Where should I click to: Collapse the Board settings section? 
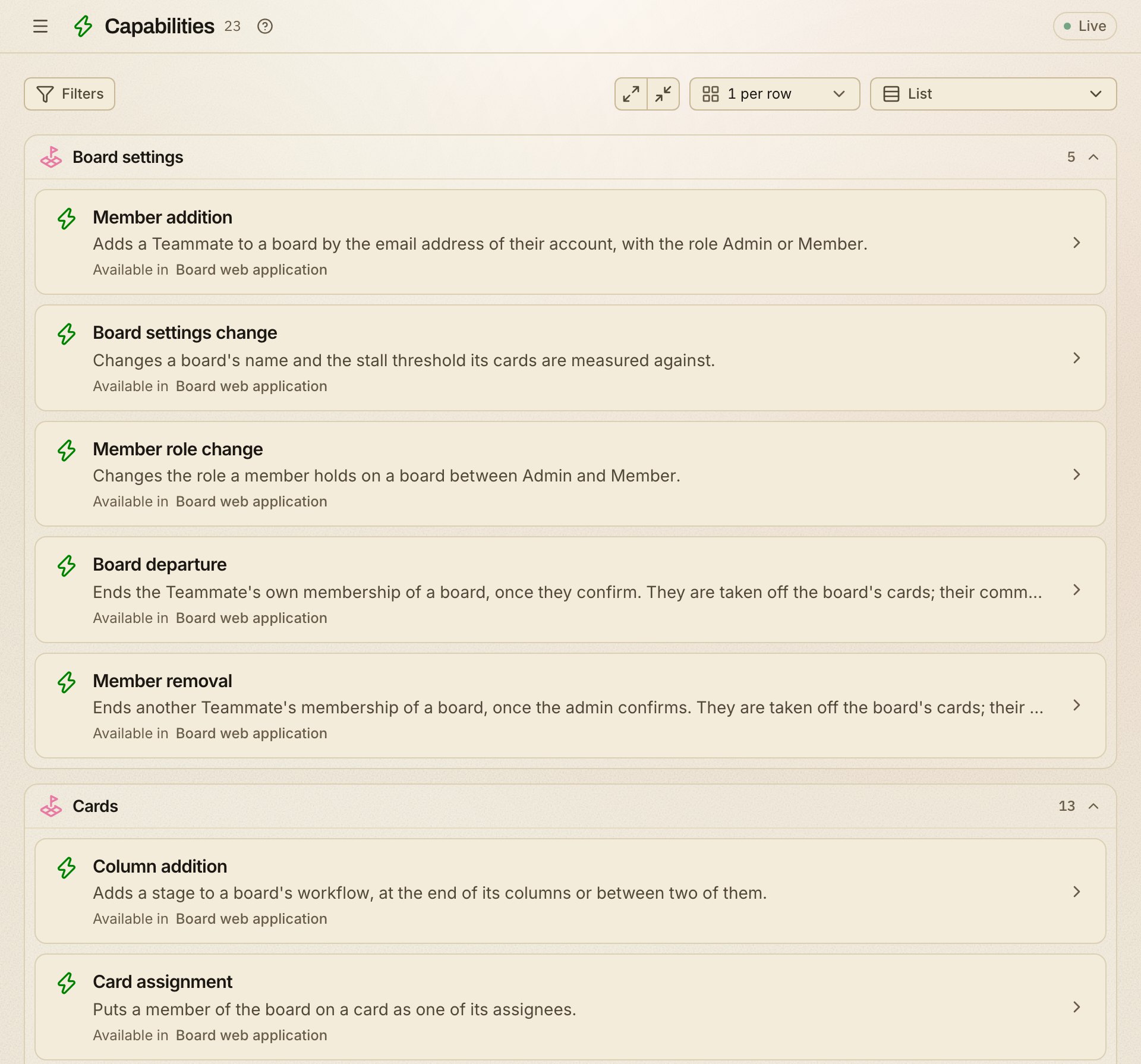click(x=1093, y=157)
